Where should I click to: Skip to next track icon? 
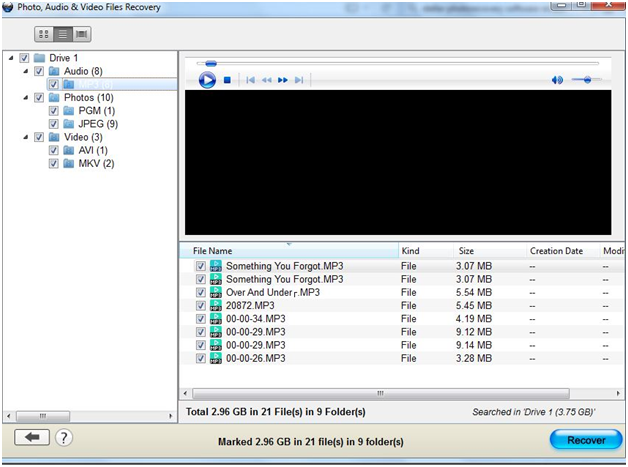(299, 80)
